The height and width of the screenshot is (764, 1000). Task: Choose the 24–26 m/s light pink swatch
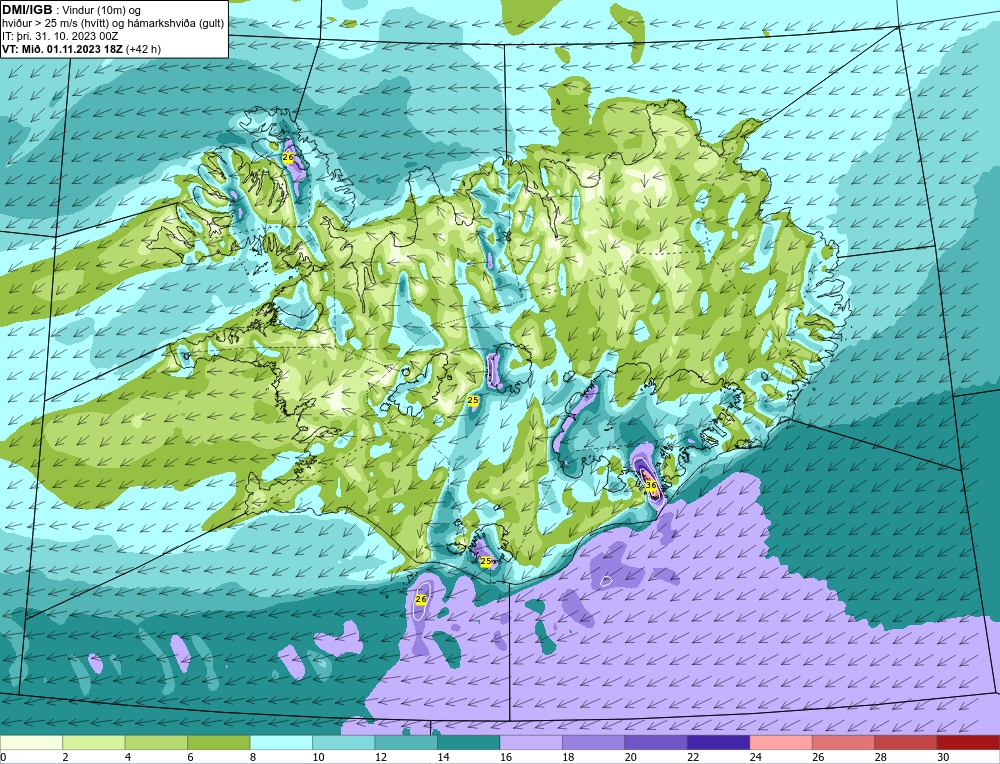[781, 742]
